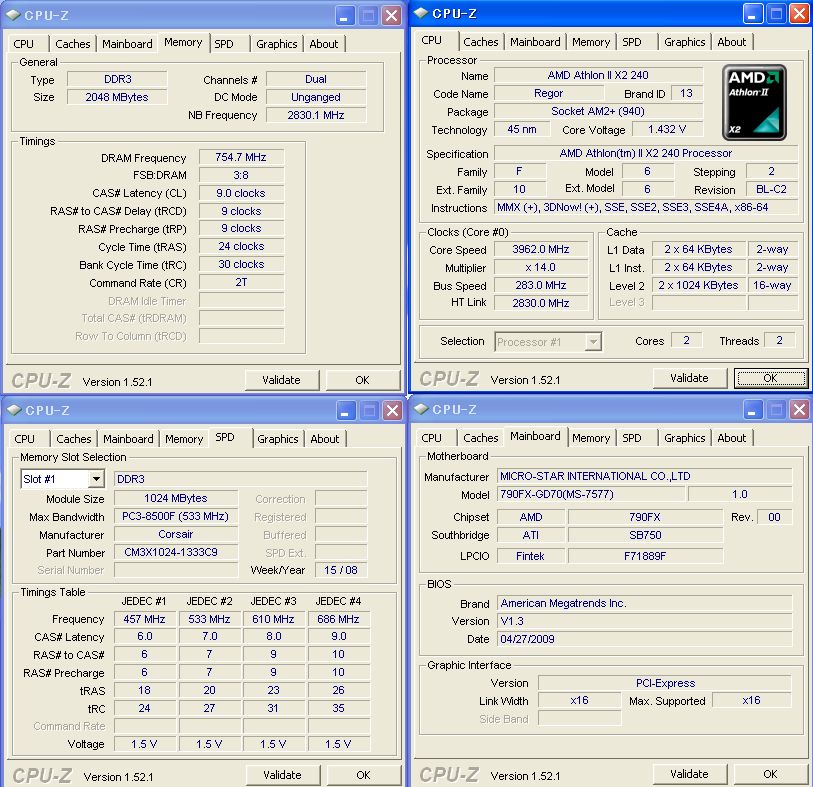Switch to Caches tab in Memory window
The image size is (813, 787).
73,44
